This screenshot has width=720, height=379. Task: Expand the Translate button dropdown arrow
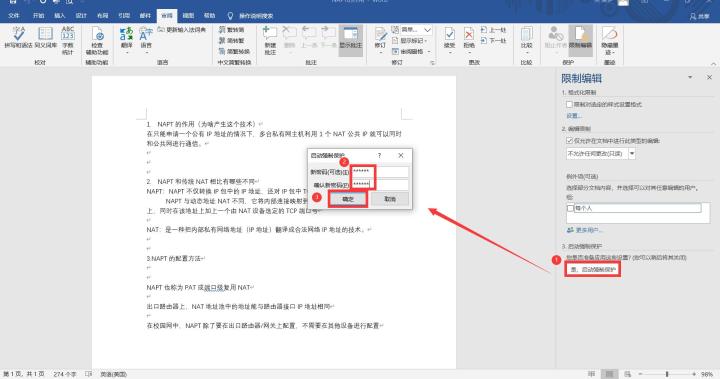pyautogui.click(x=126, y=52)
